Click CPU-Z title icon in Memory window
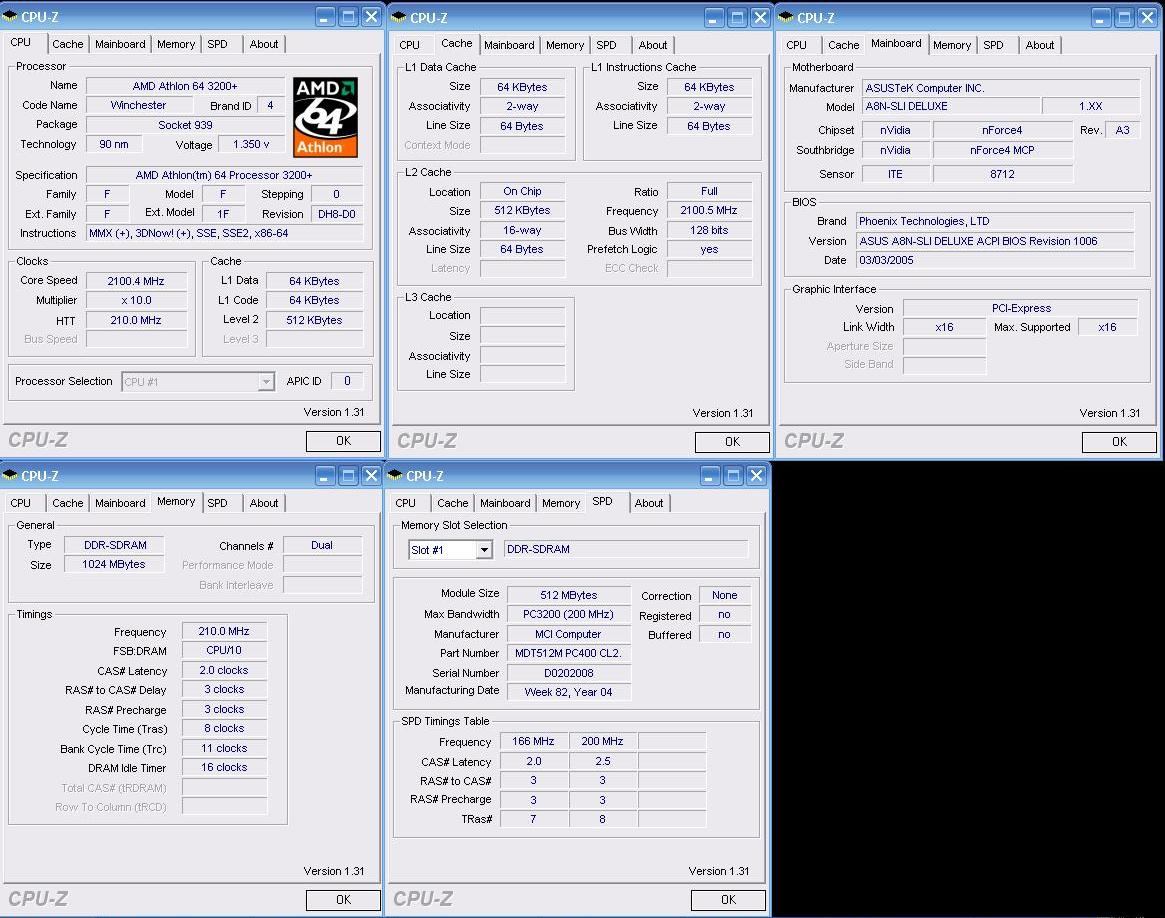Screen dimensions: 1165x918 pyautogui.click(x=10, y=475)
